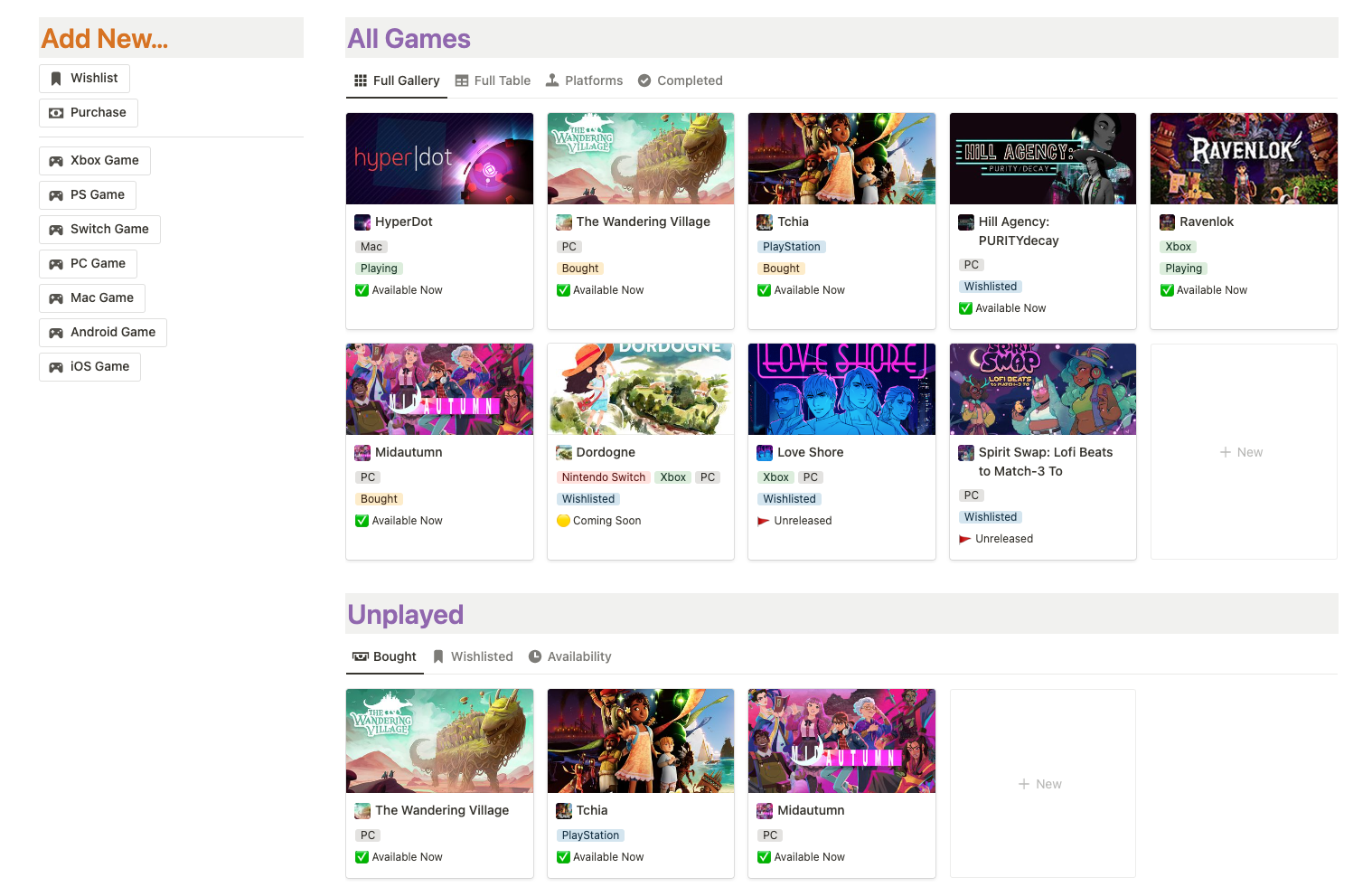This screenshot has width=1372, height=887.
Task: Click HyperDot's small page icon
Action: (x=362, y=222)
